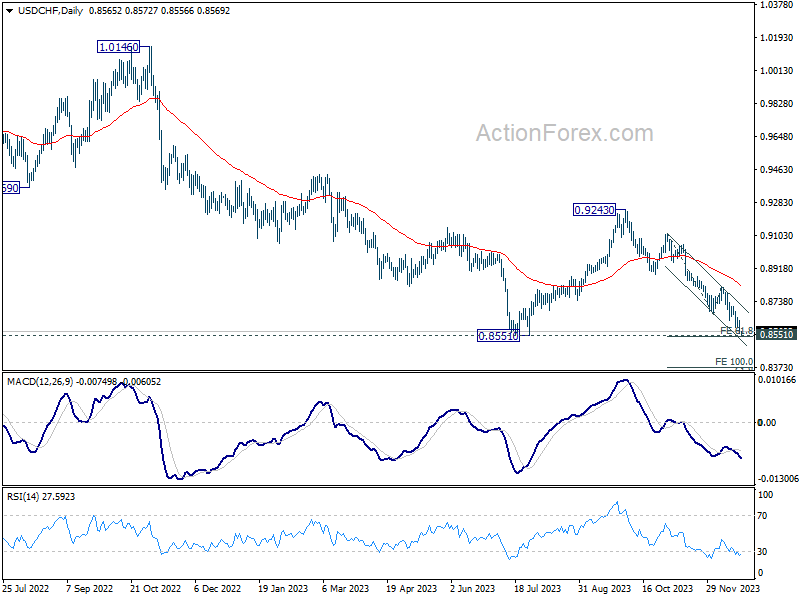Click the 6 Mar 2023 date label
Screen dimensions: 800x600
pos(345,588)
